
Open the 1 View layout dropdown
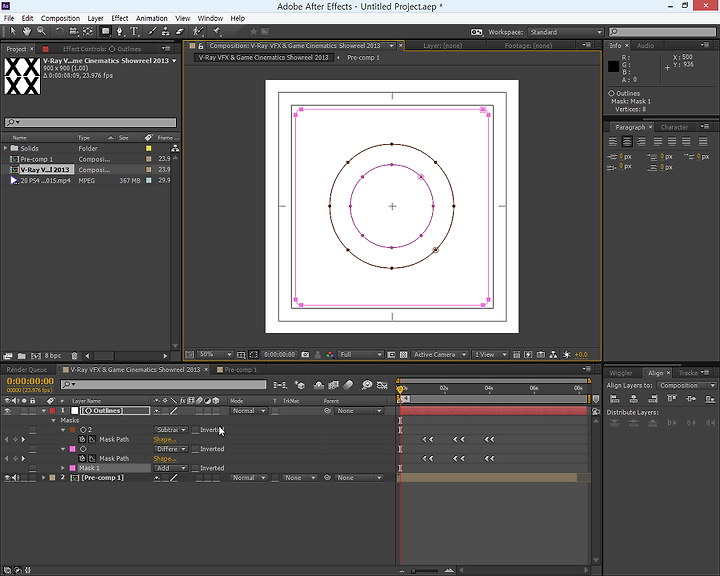pyautogui.click(x=490, y=355)
